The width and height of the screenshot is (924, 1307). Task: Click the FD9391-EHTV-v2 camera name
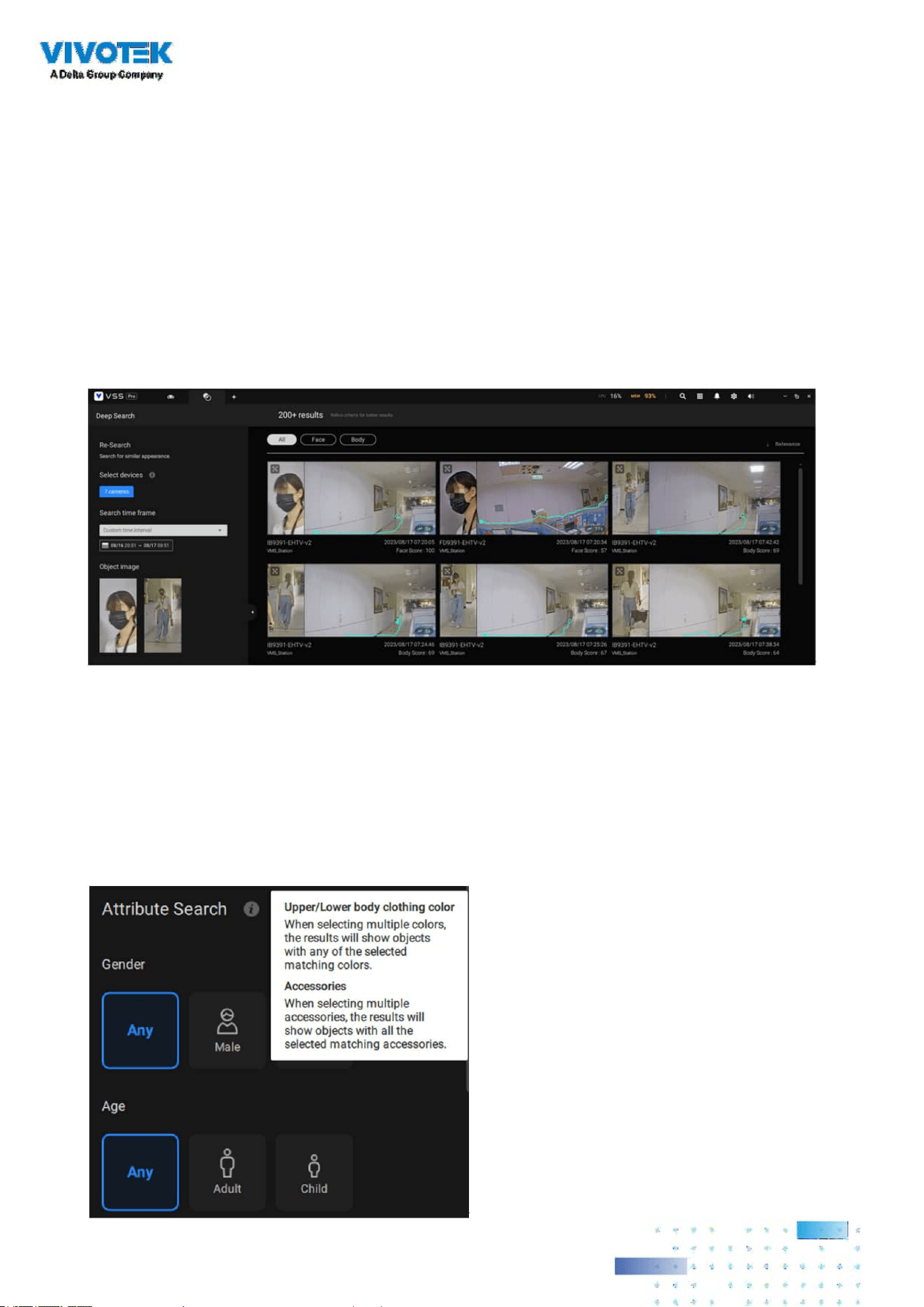point(463,542)
